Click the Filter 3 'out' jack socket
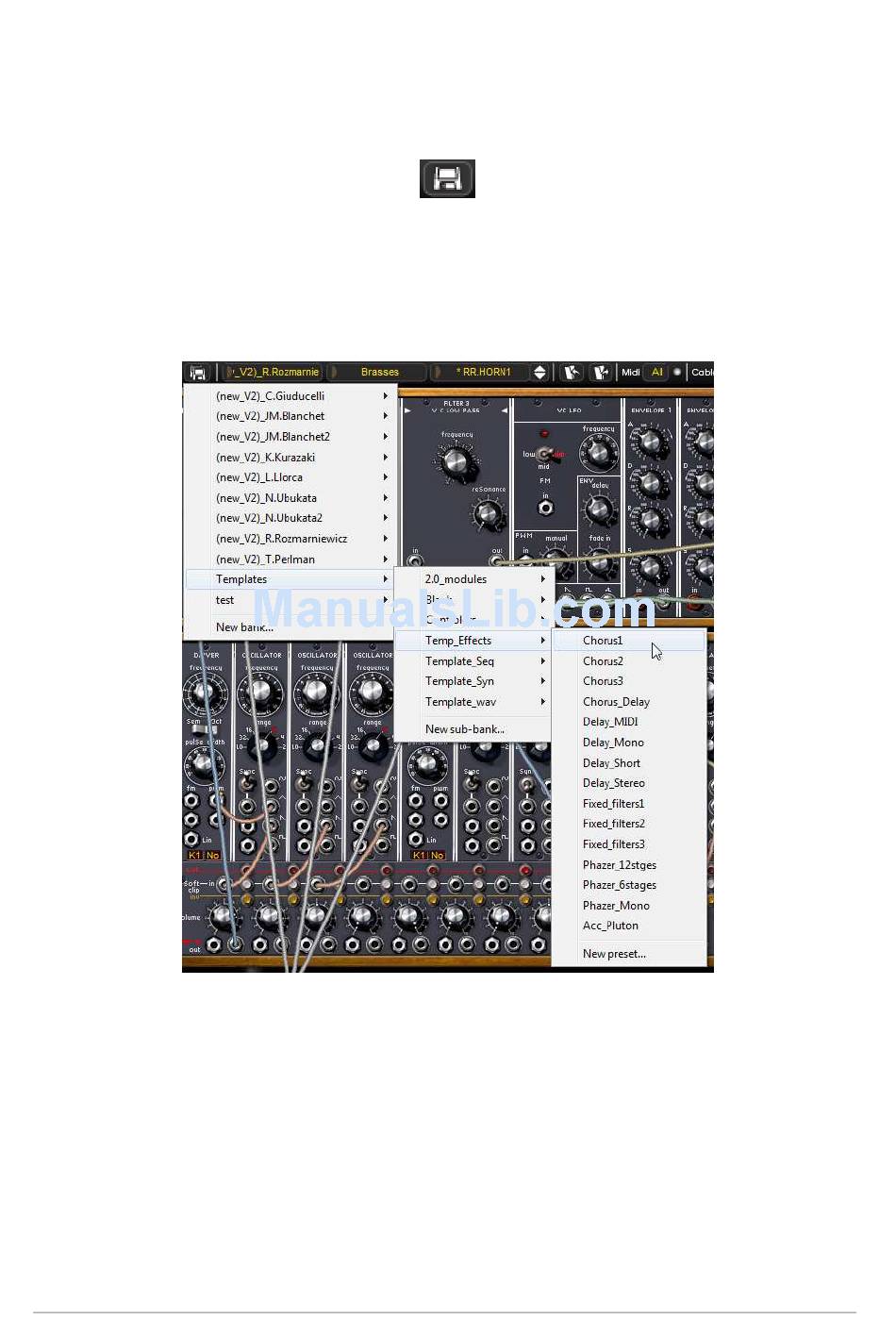Screen dimensions: 896x1319 pyautogui.click(x=496, y=562)
